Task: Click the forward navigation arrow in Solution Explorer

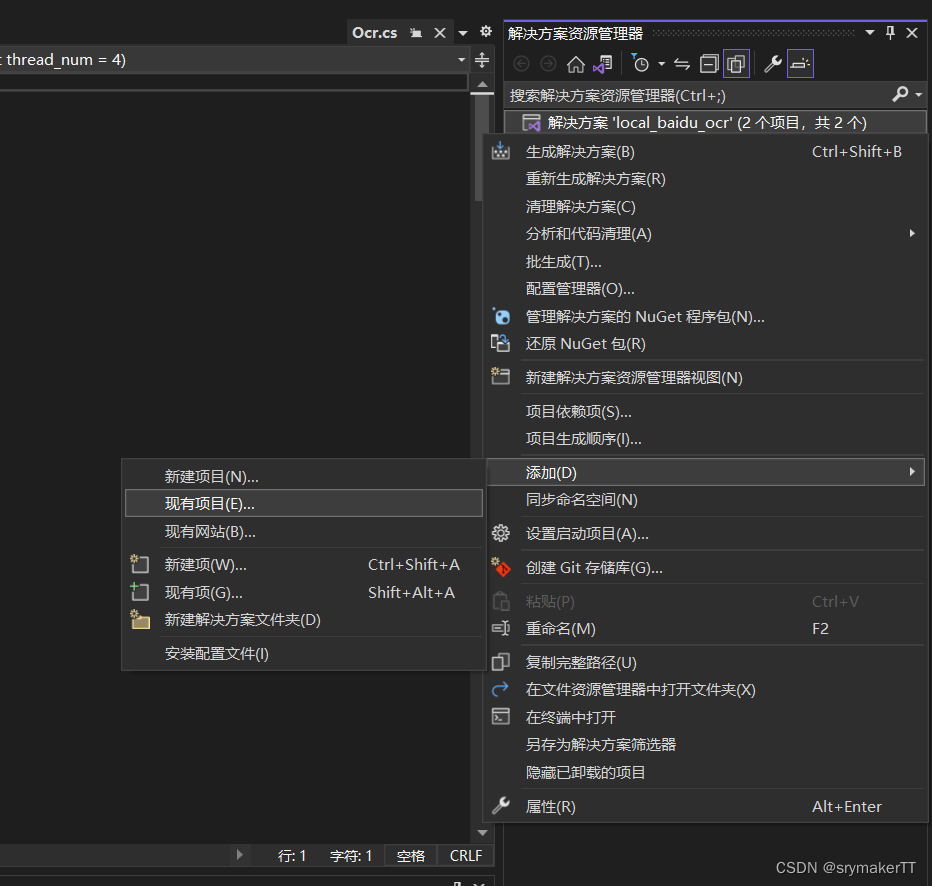Action: (x=548, y=64)
